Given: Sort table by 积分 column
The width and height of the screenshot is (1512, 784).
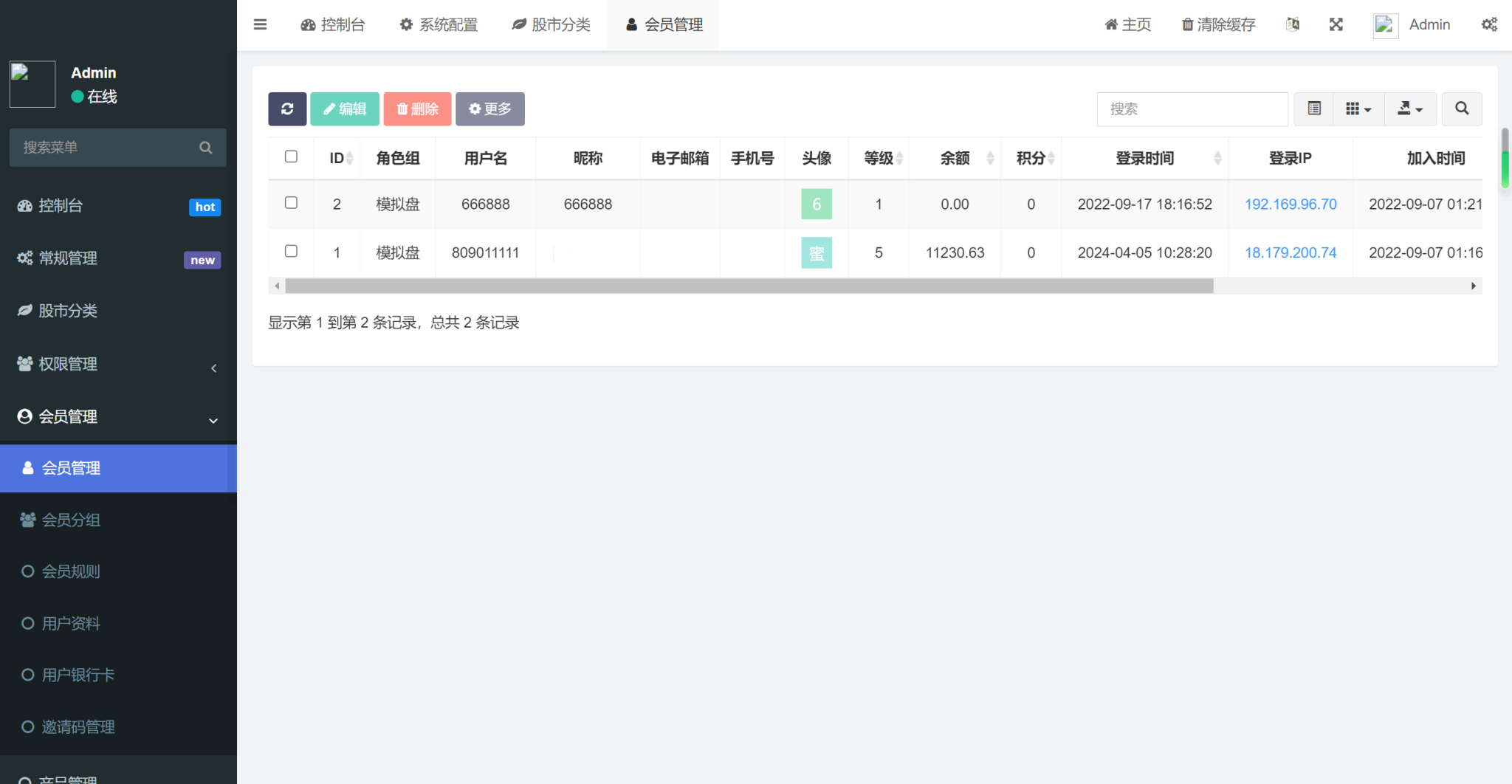Looking at the screenshot, I should (1031, 158).
